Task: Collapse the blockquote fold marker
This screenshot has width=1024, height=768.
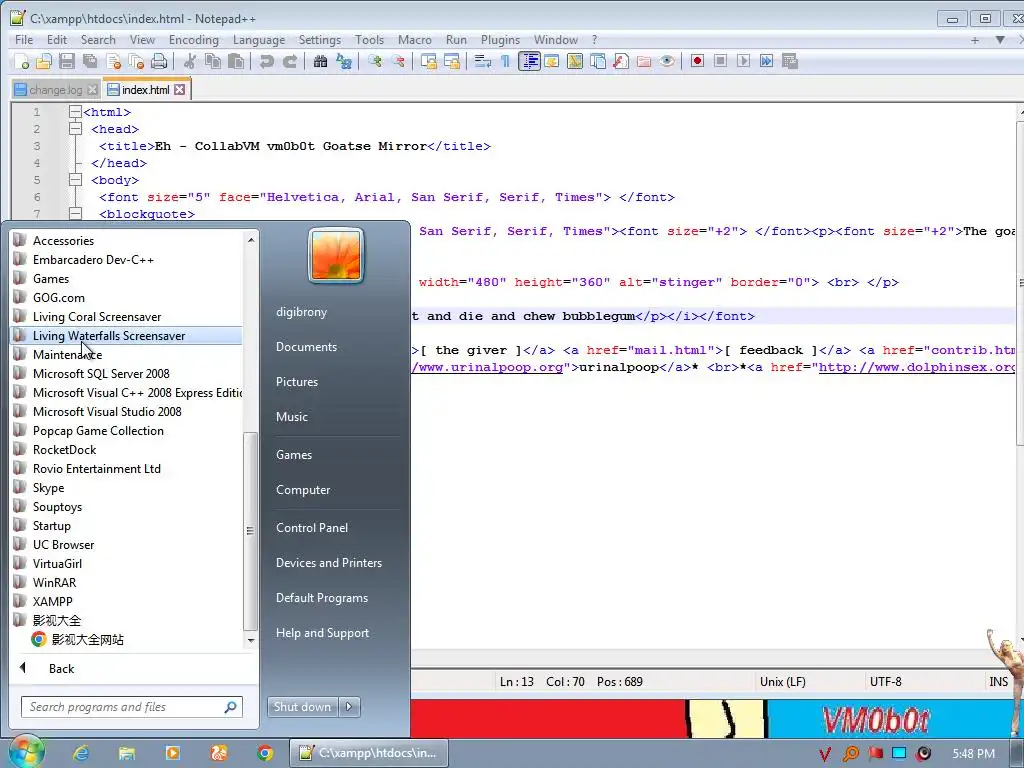Action: pyautogui.click(x=76, y=214)
